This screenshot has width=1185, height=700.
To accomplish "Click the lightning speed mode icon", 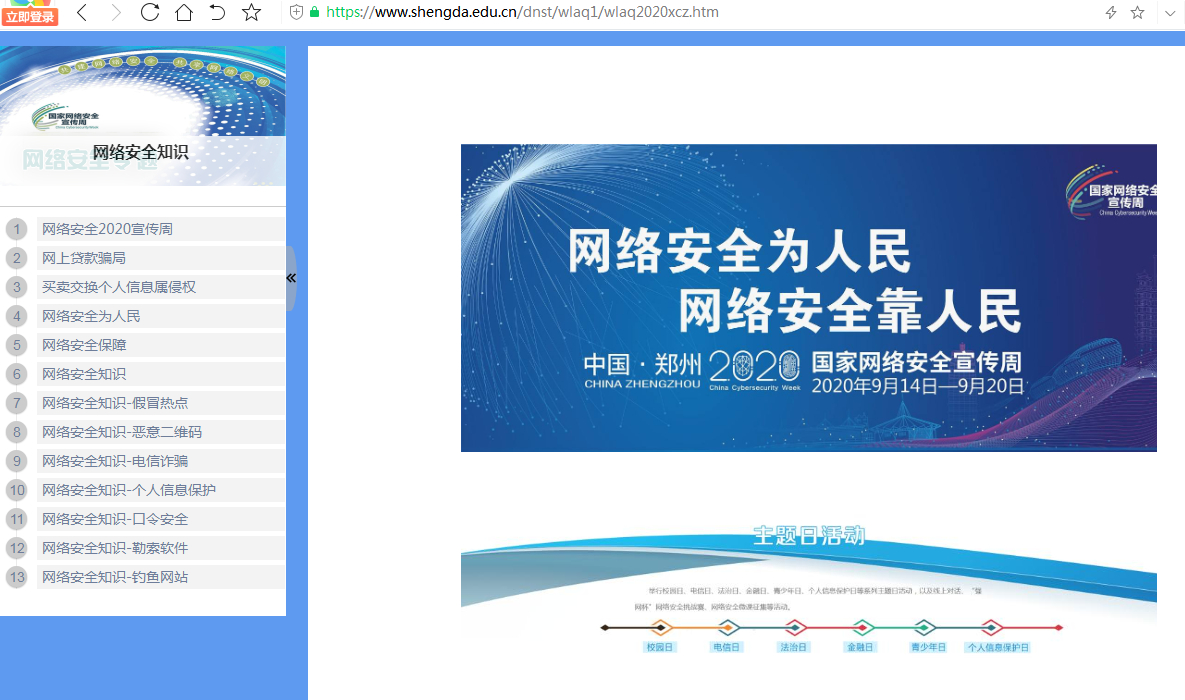I will (1110, 13).
